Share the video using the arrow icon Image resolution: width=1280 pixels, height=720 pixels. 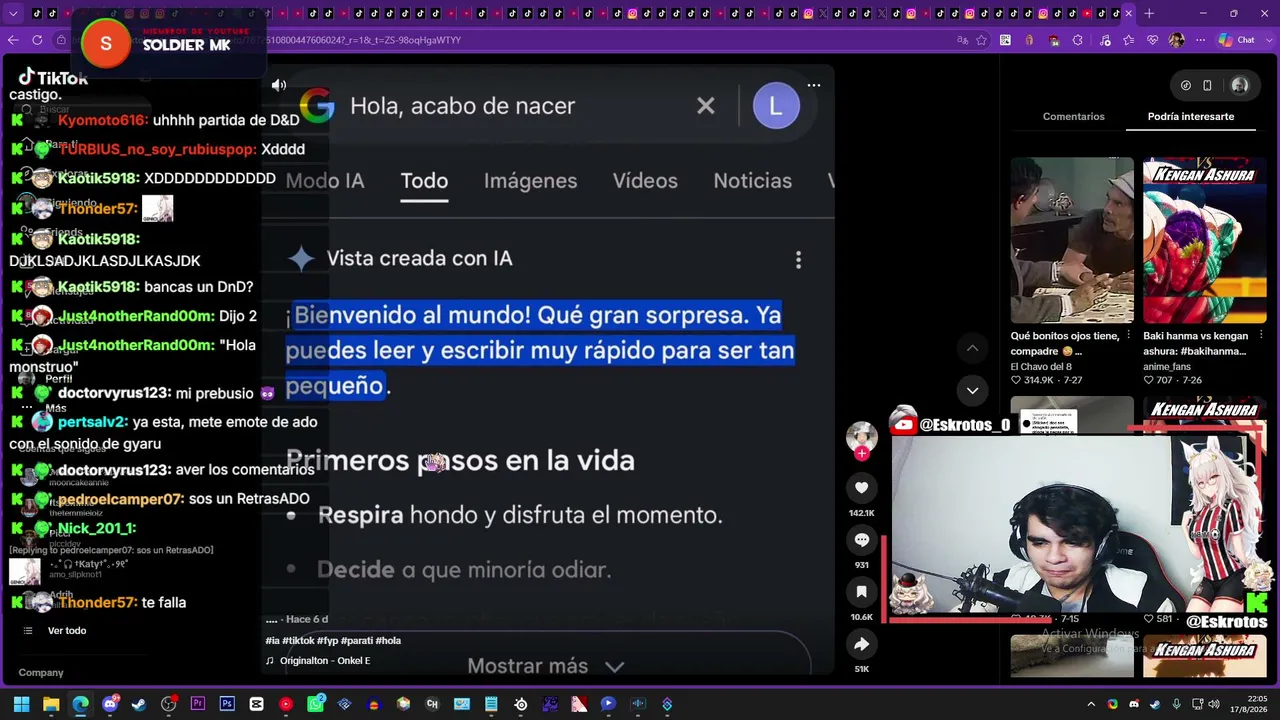click(x=861, y=644)
